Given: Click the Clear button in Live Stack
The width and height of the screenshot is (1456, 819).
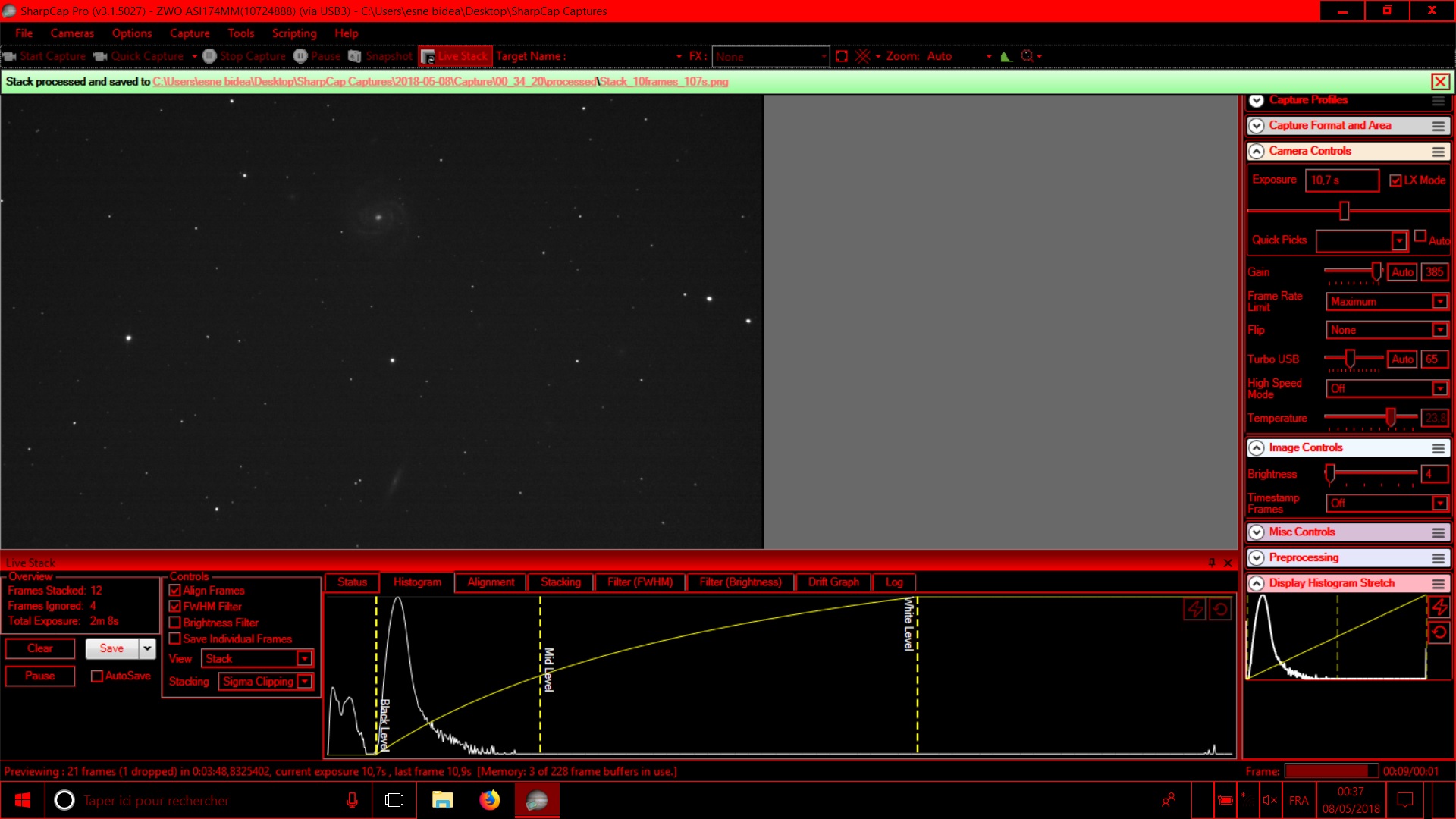Looking at the screenshot, I should click(x=40, y=648).
